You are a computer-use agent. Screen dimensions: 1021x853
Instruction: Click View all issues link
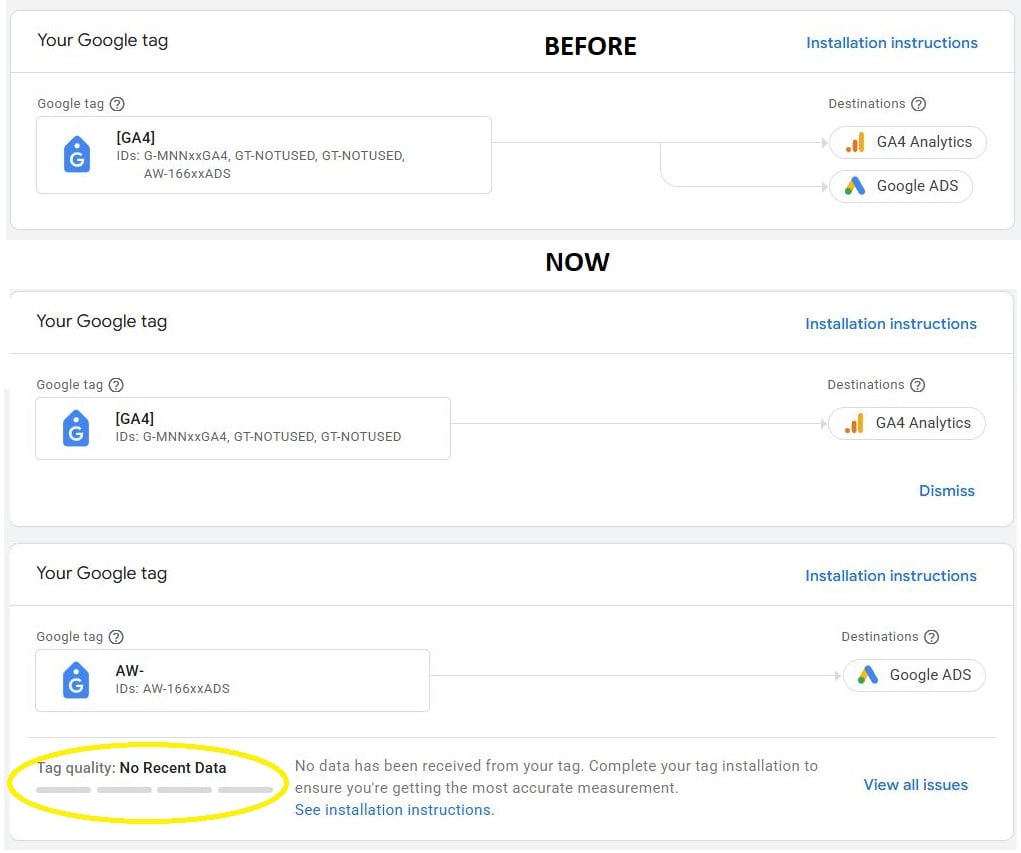[915, 785]
